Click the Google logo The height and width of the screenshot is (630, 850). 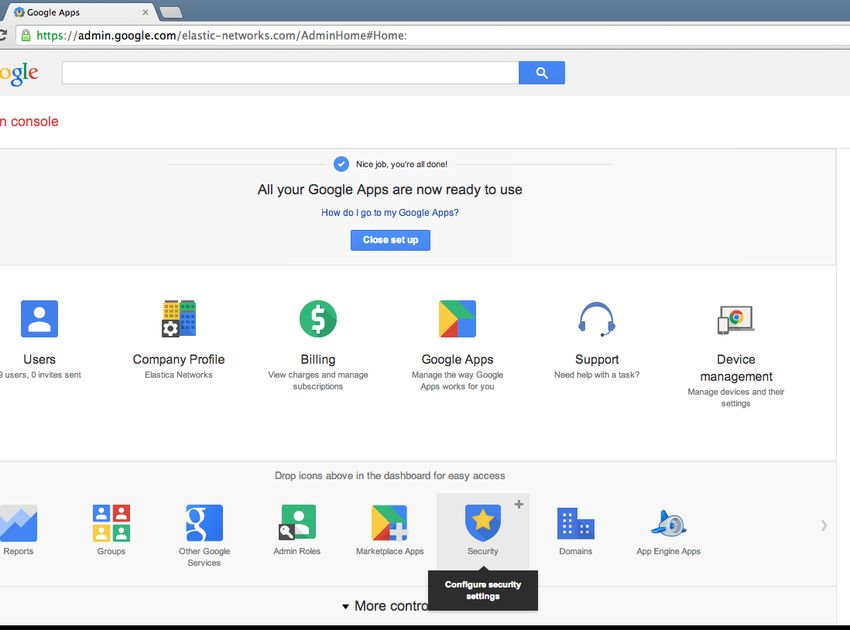tap(19, 73)
